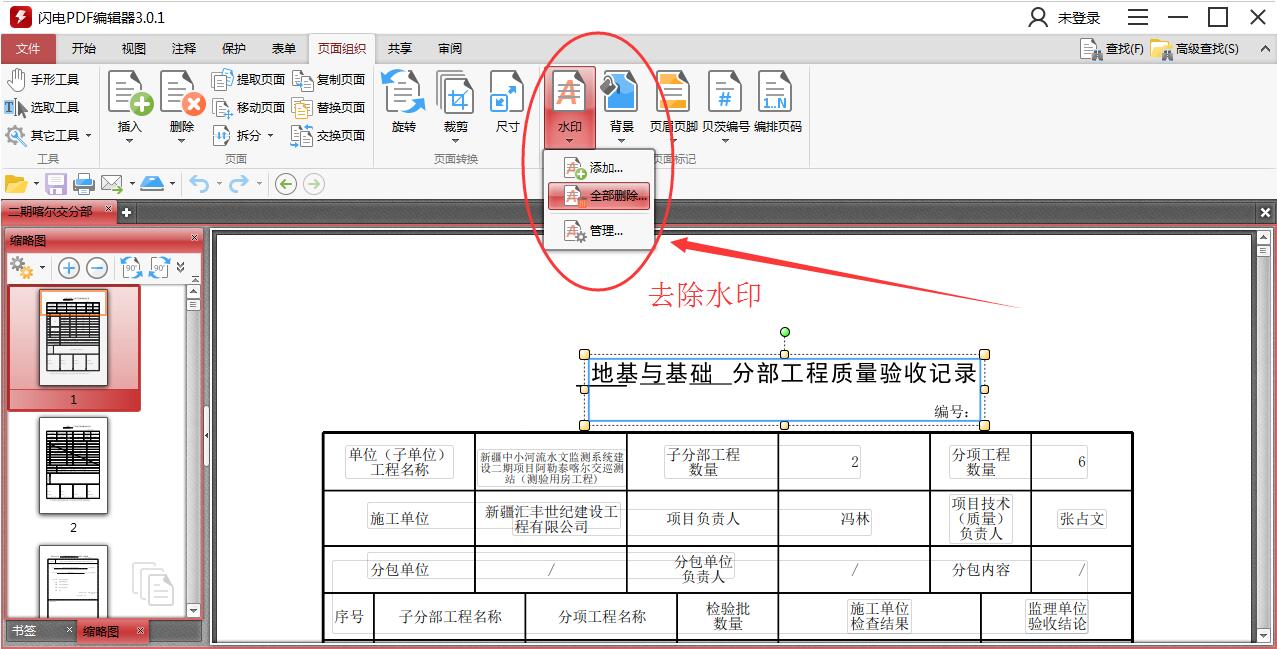Click 替换页面 replace pages
This screenshot has width=1277, height=649.
point(328,107)
